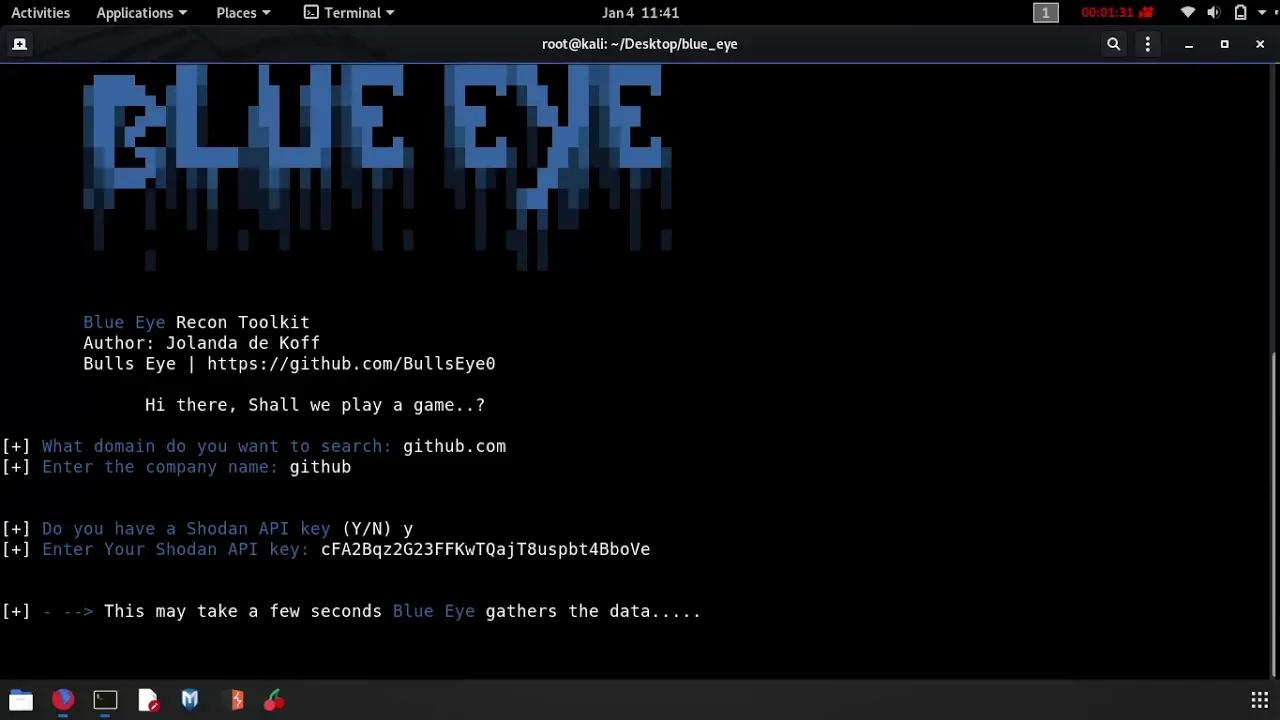Open the Firefox browser dock icon
1280x720 pixels.
click(x=62, y=700)
